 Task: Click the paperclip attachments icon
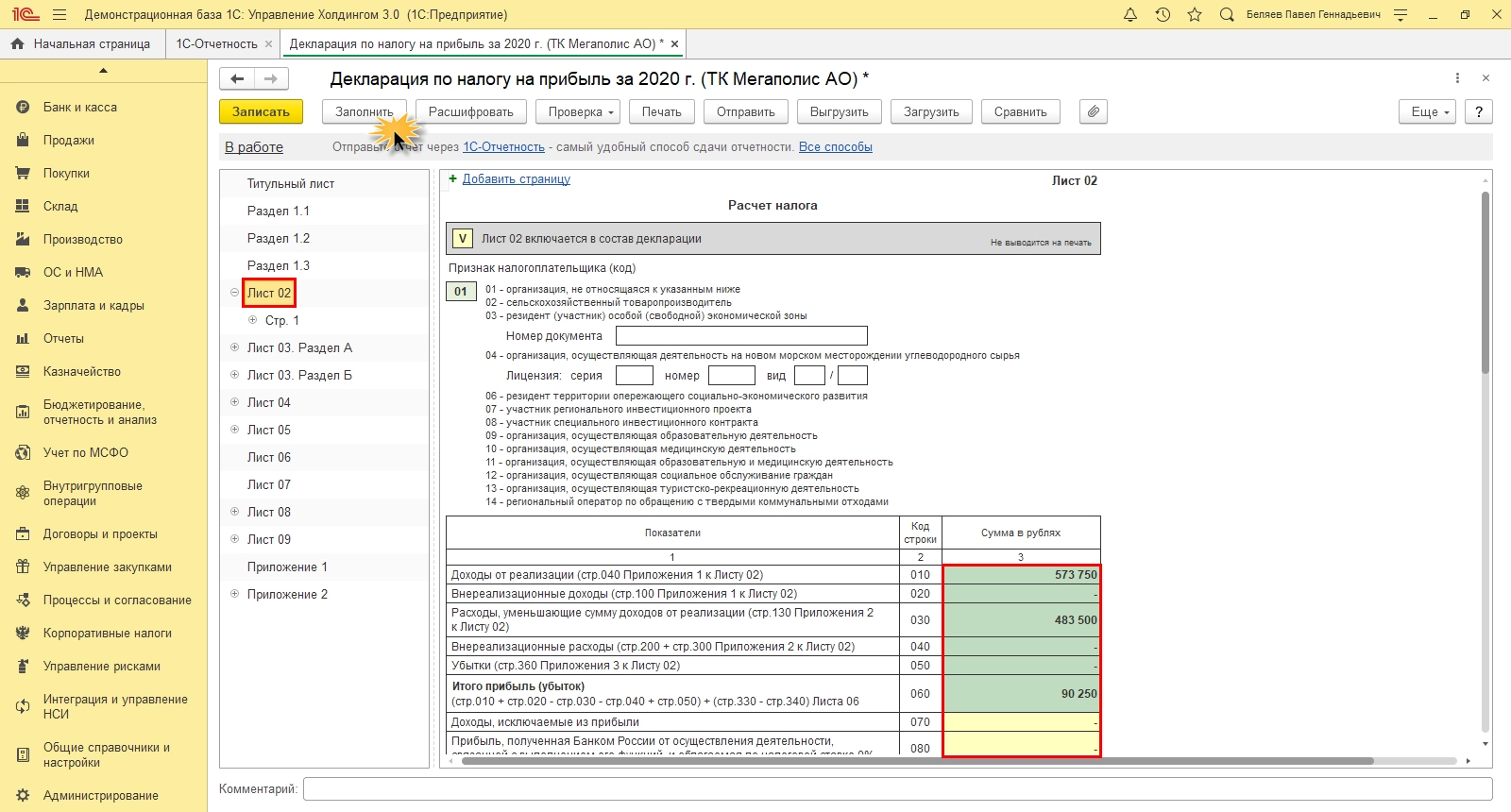1093,111
